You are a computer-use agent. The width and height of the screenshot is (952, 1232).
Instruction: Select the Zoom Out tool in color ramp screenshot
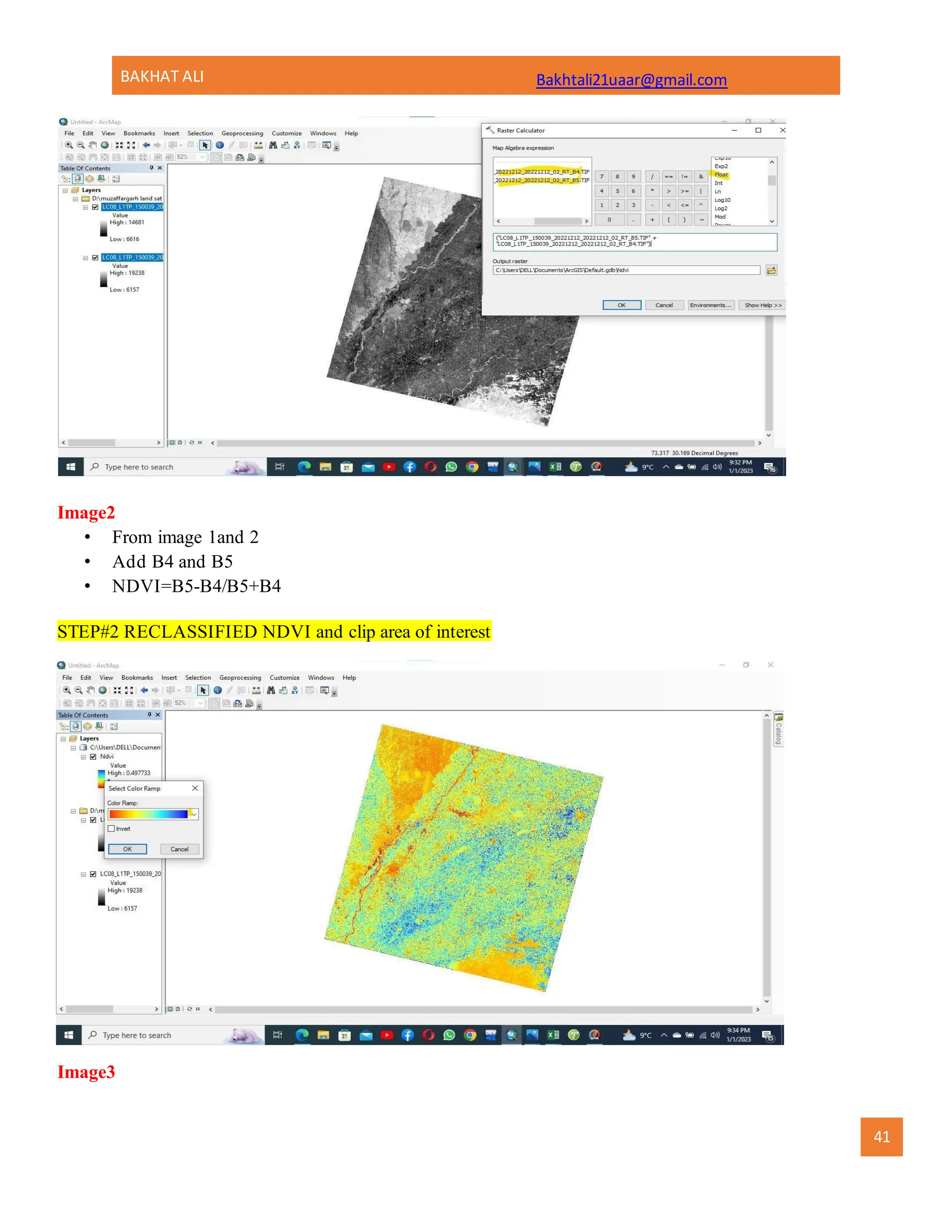(79, 690)
